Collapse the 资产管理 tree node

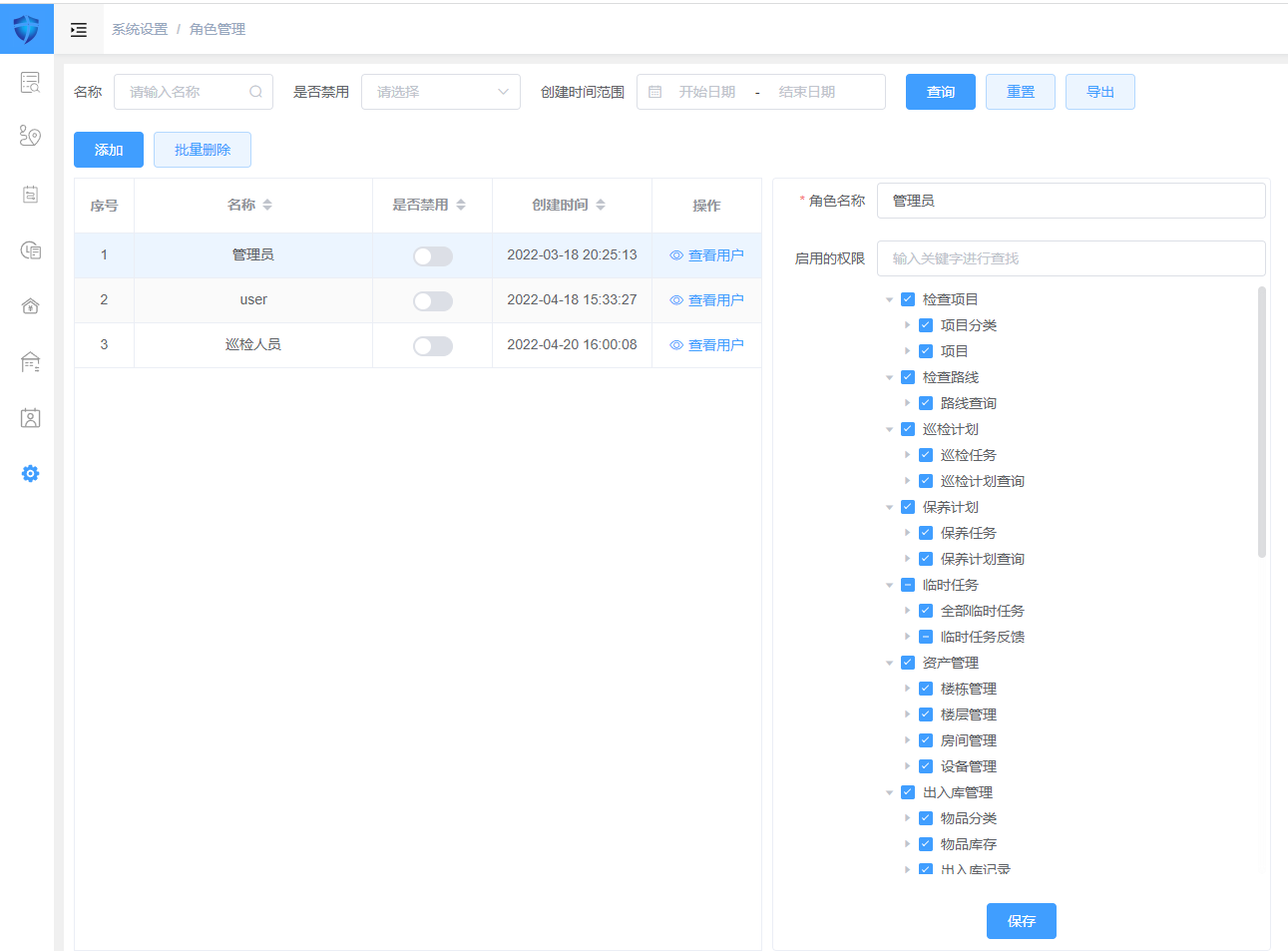890,663
